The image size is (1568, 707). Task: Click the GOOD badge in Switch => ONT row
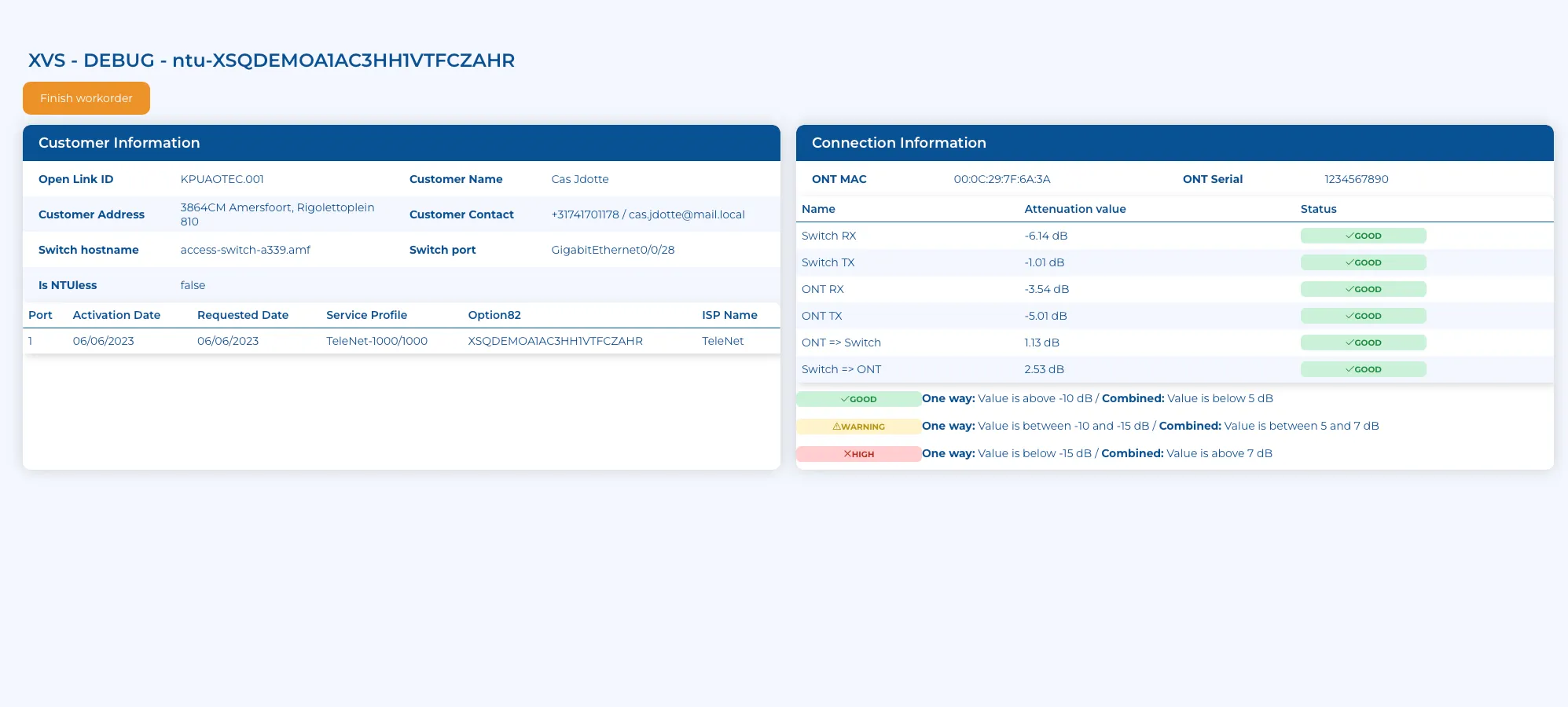point(1363,369)
